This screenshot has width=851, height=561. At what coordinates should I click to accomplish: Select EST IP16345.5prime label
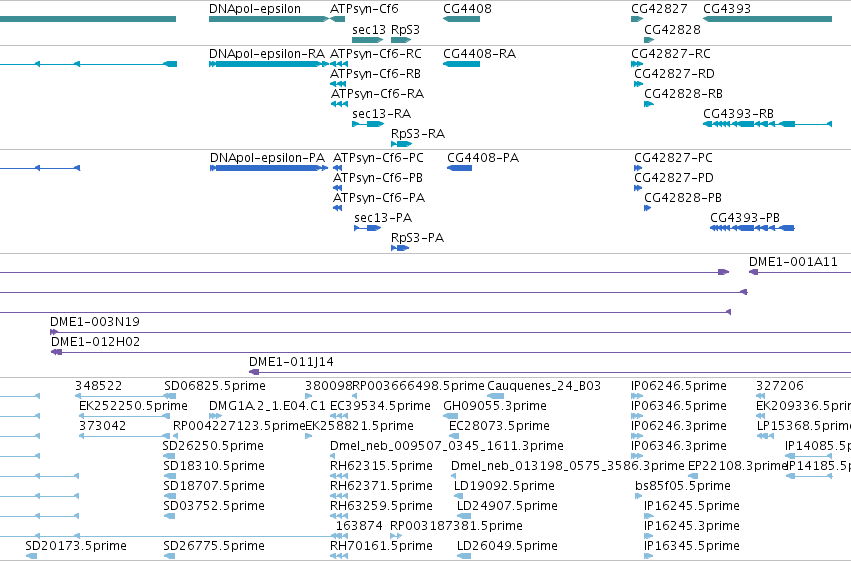point(692,546)
